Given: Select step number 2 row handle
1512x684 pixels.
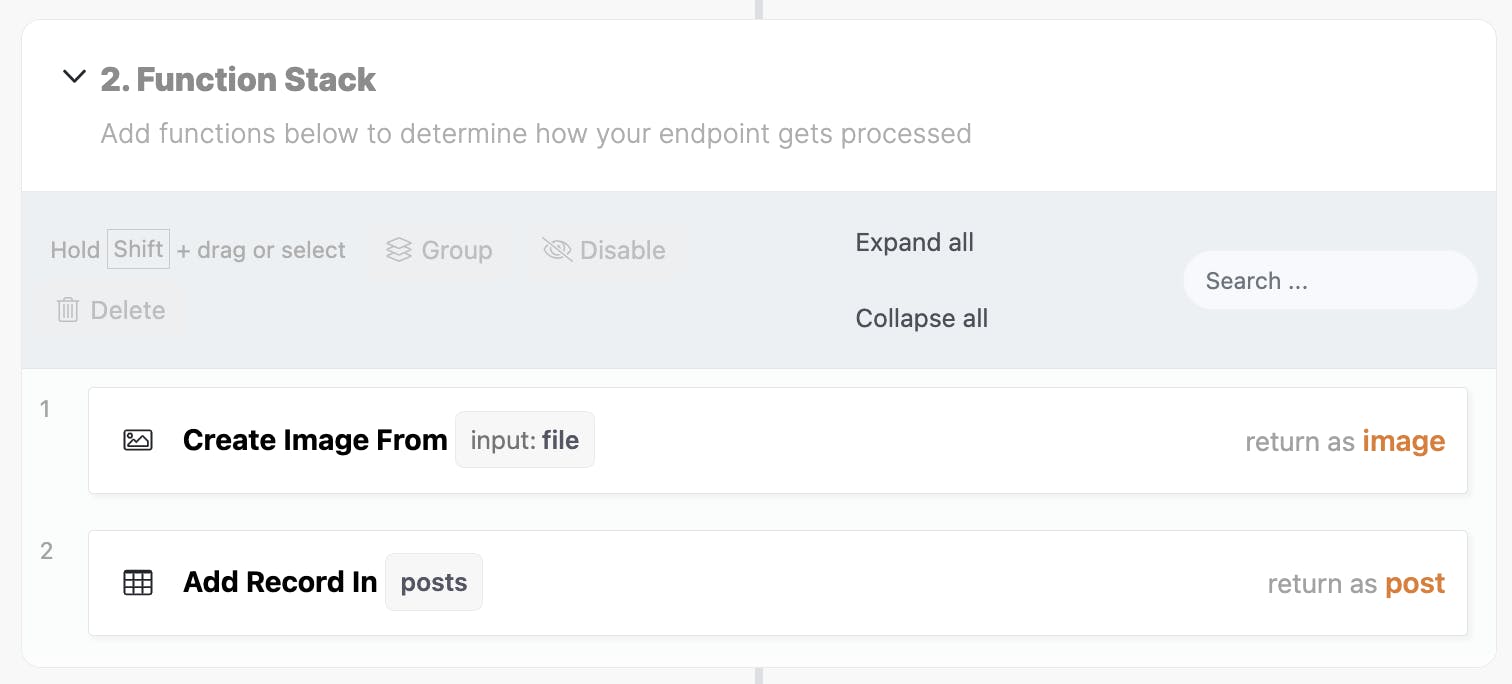Looking at the screenshot, I should [46, 551].
